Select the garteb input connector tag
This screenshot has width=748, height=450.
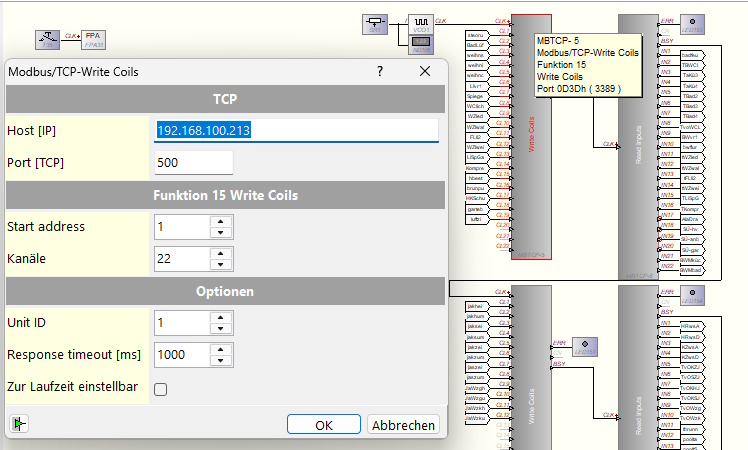[477, 209]
